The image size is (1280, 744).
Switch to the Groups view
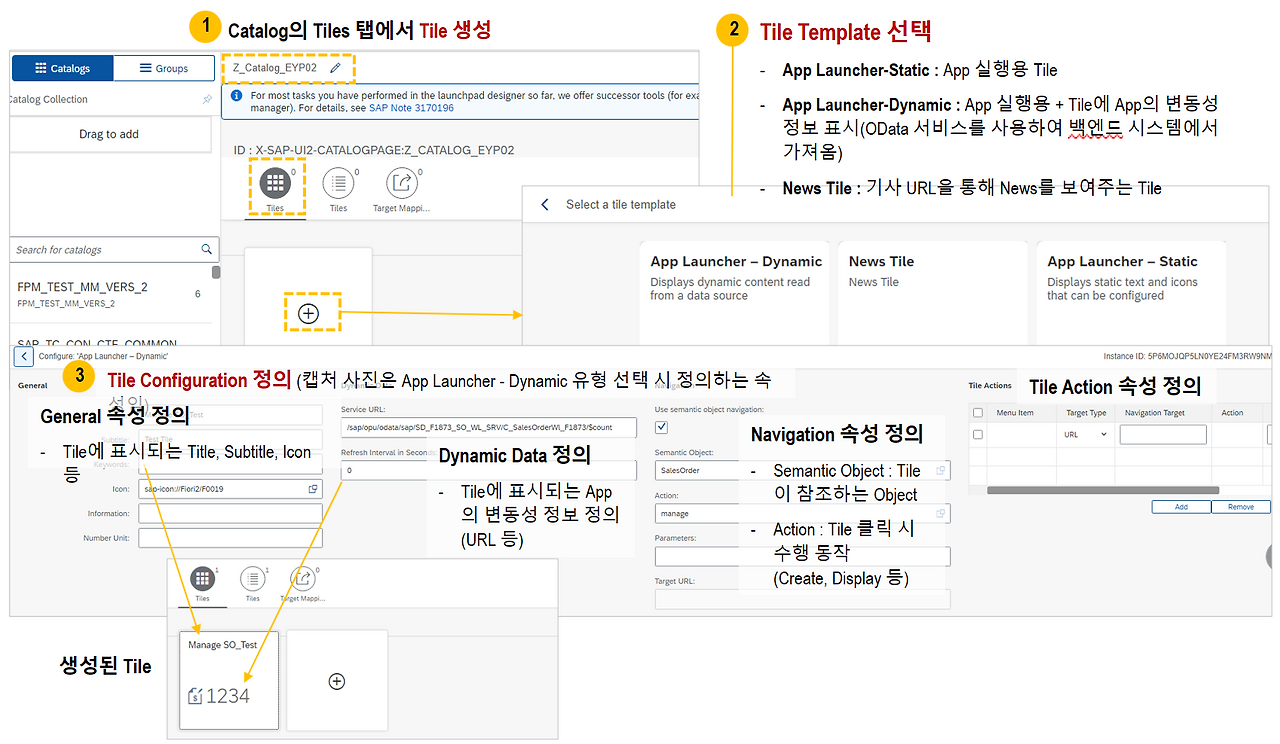coord(164,68)
